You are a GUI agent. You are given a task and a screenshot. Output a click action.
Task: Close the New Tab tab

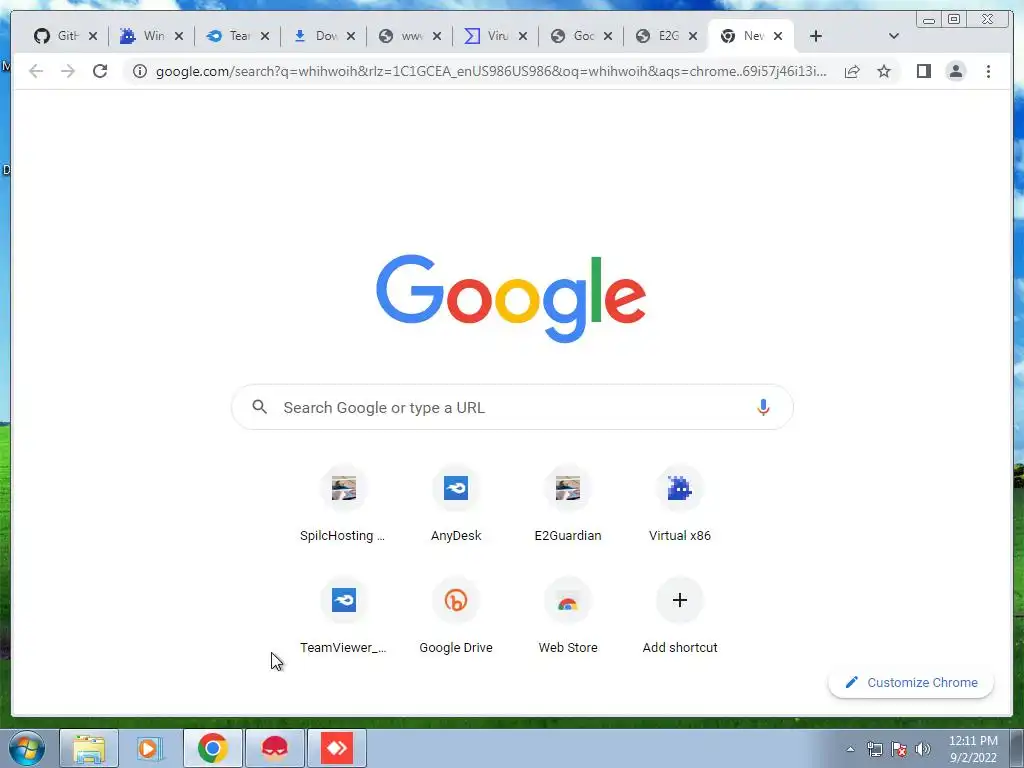pyautogui.click(x=778, y=36)
